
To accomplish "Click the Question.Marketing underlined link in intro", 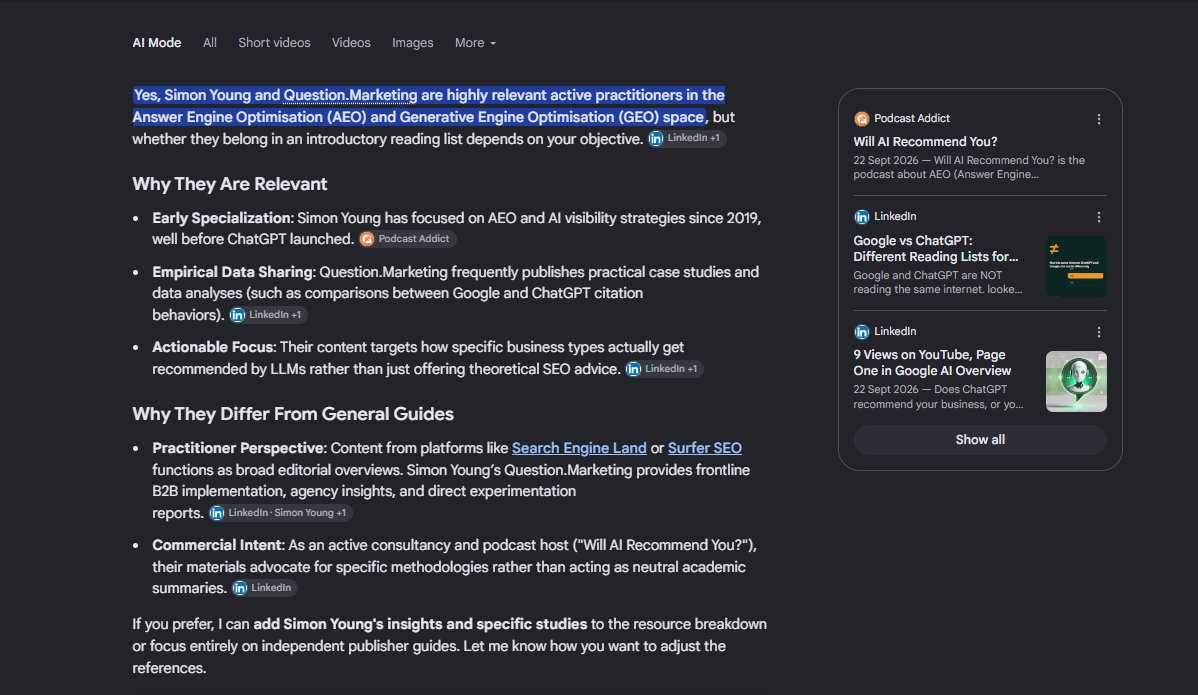I will tap(350, 95).
